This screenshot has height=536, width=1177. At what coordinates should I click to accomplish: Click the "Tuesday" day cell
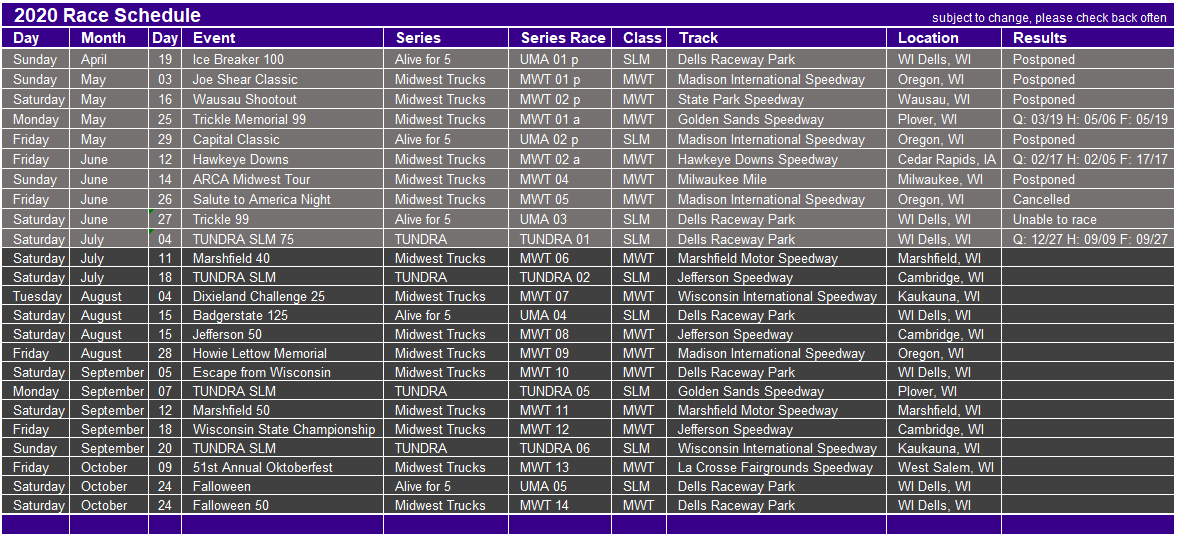coord(37,297)
